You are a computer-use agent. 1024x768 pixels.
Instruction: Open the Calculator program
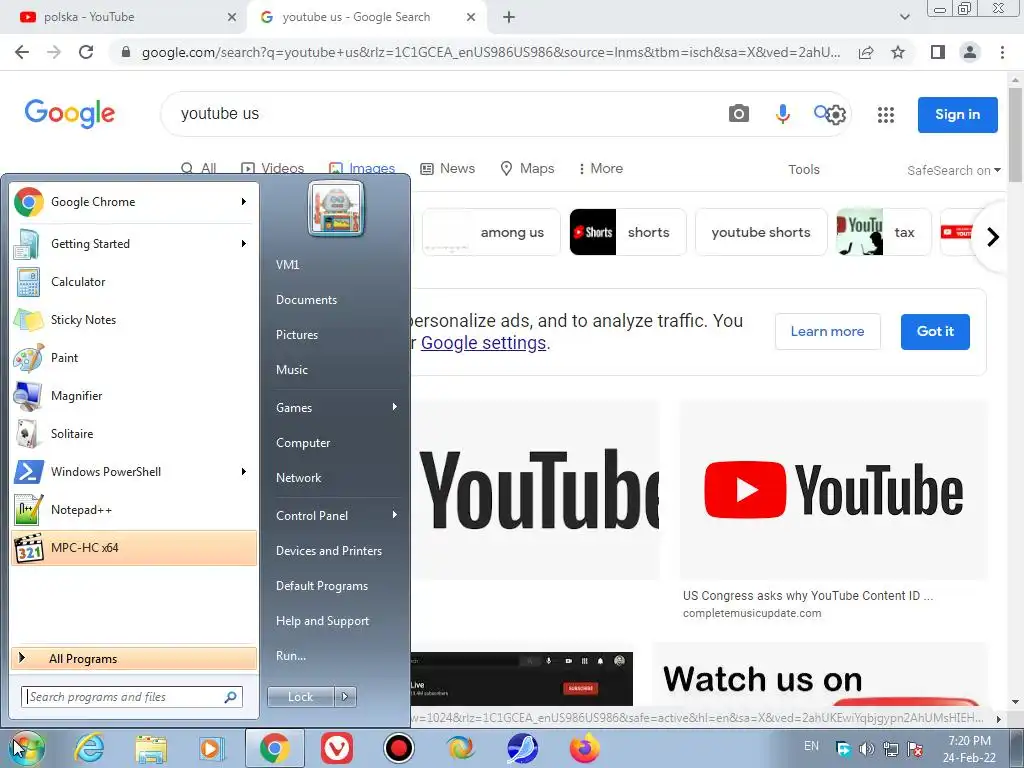click(x=134, y=281)
